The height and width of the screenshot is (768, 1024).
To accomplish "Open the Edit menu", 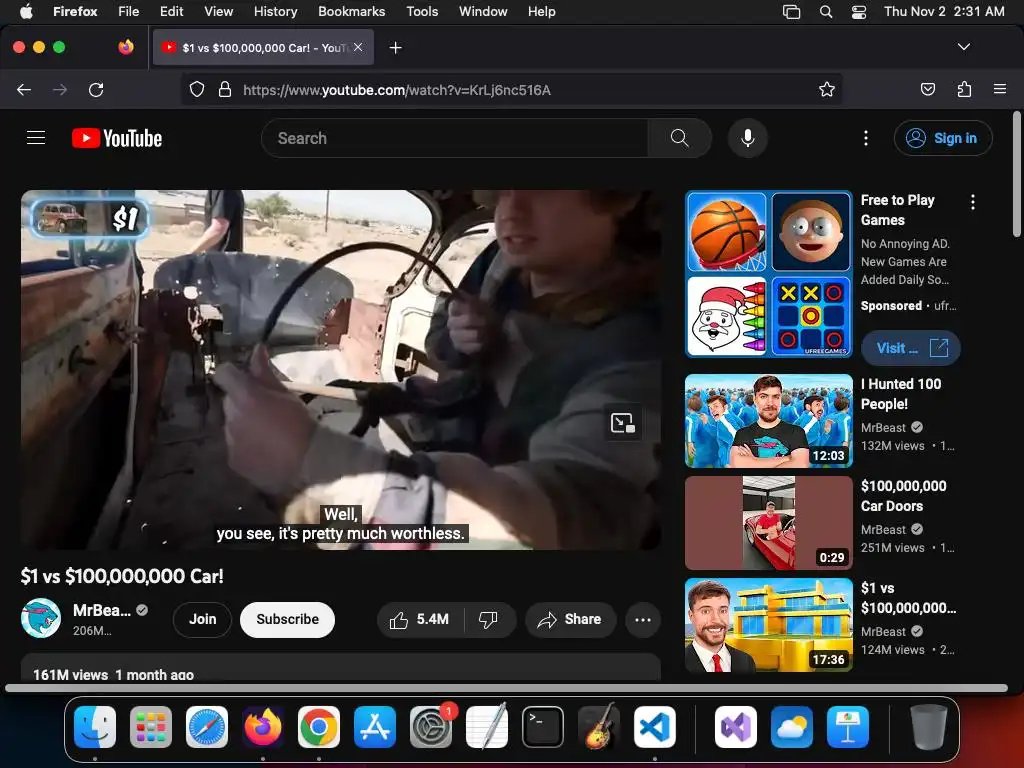I will [171, 12].
